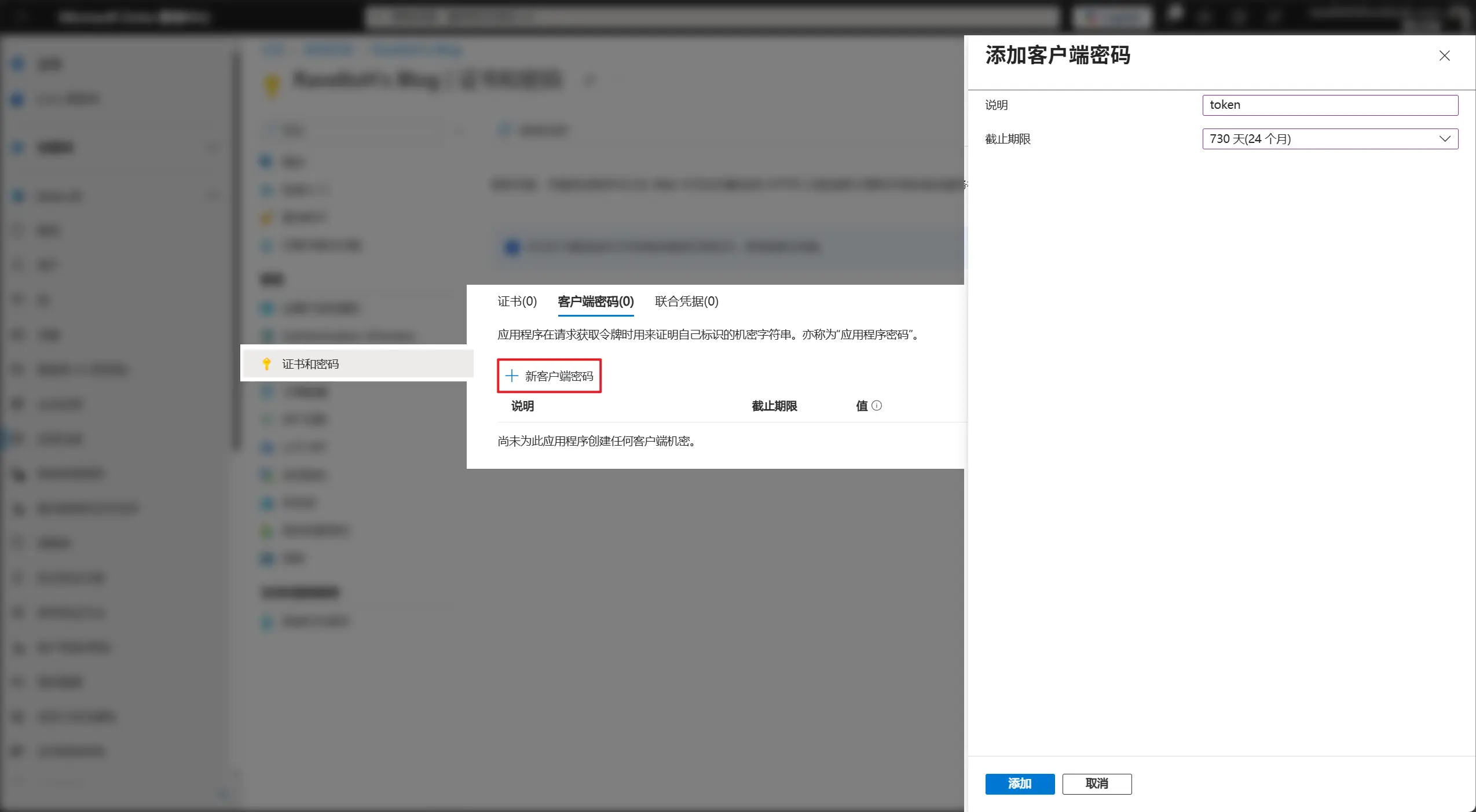
Task: Open the info tooltip beside the 值 column
Action: [x=877, y=406]
